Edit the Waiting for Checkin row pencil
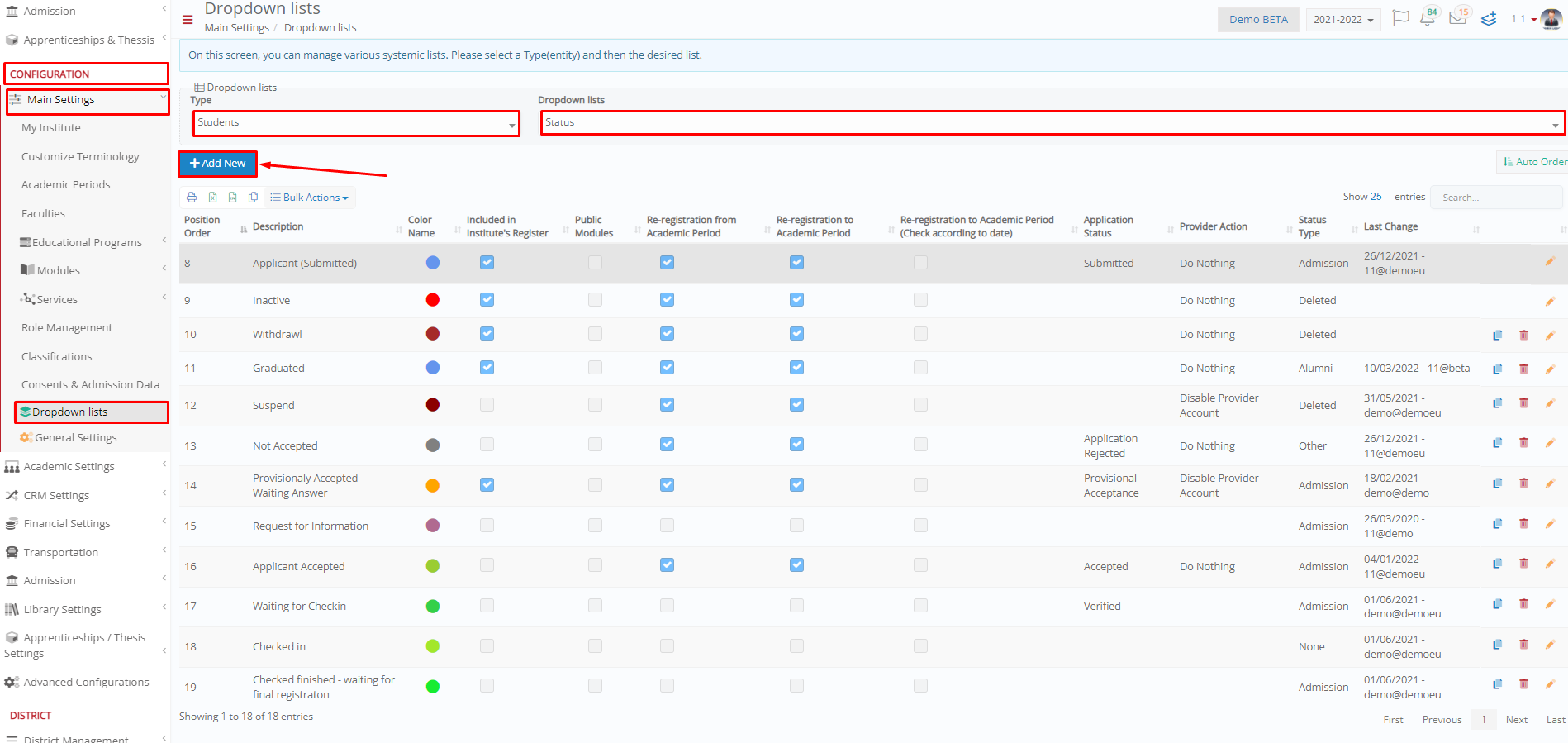Screen dimensions: 1568x743 pos(1550,604)
